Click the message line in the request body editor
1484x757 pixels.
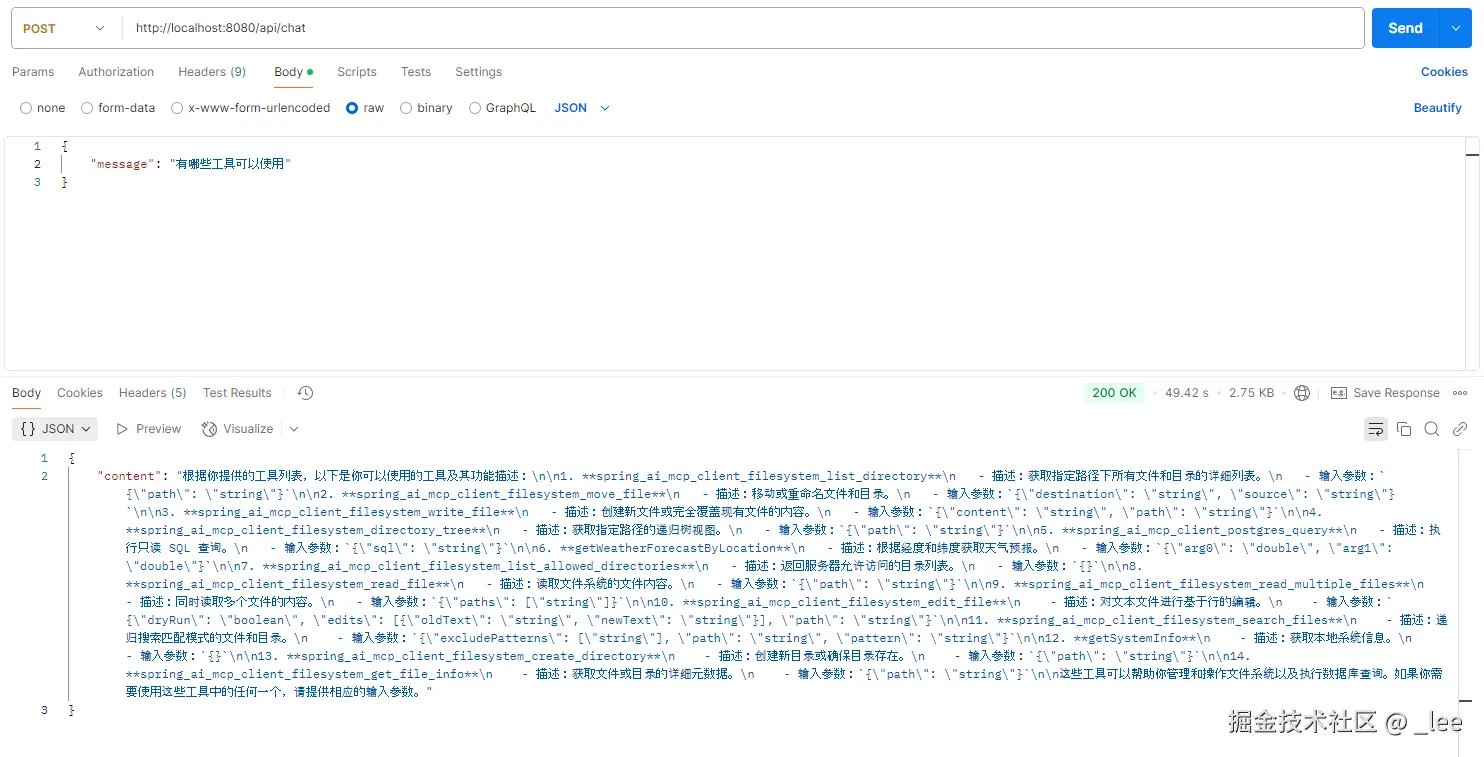pos(190,164)
